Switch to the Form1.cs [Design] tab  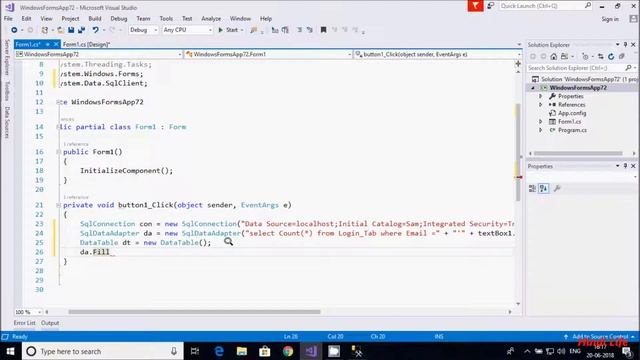pos(86,44)
